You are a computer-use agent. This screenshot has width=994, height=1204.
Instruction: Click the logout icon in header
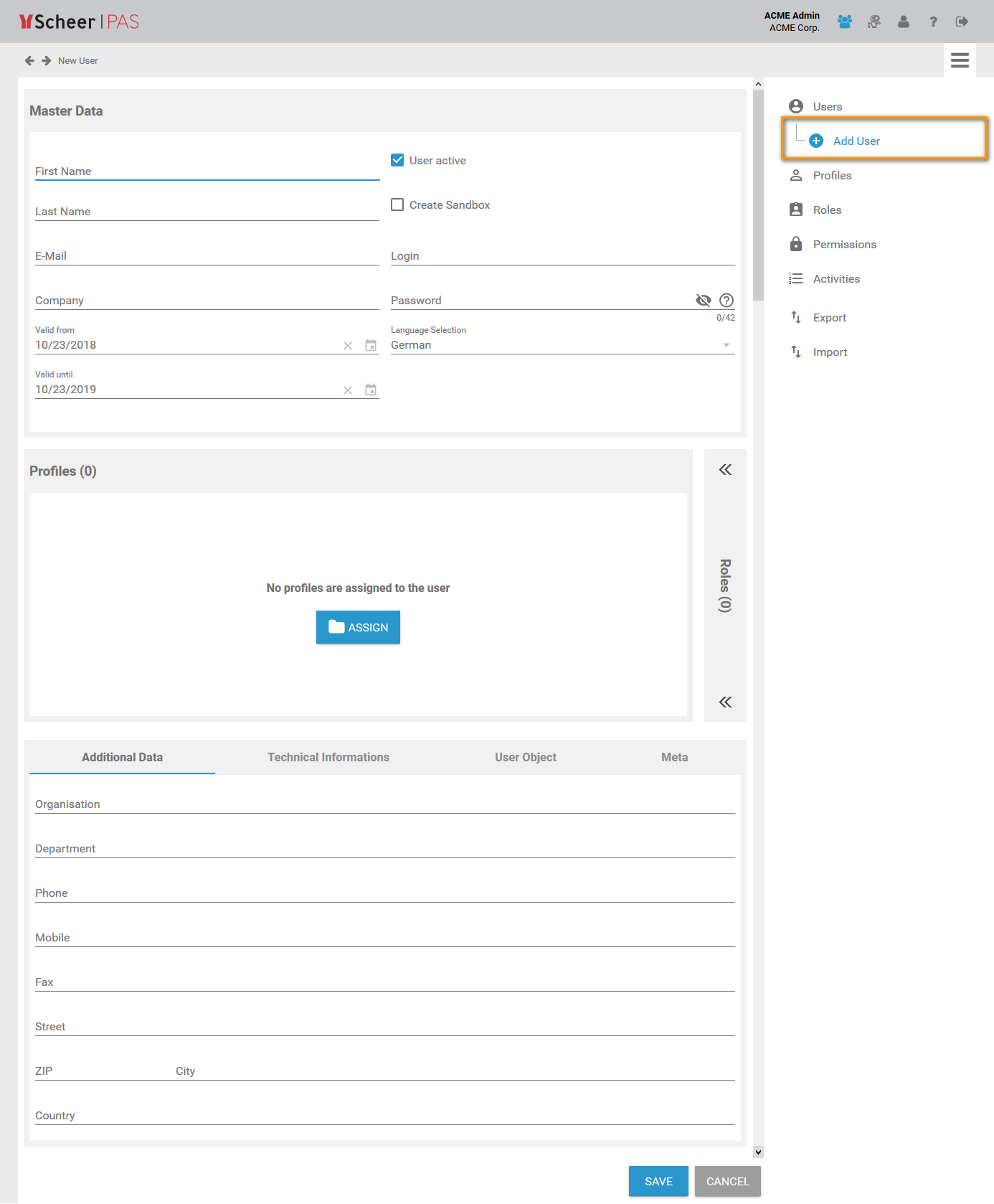[962, 22]
